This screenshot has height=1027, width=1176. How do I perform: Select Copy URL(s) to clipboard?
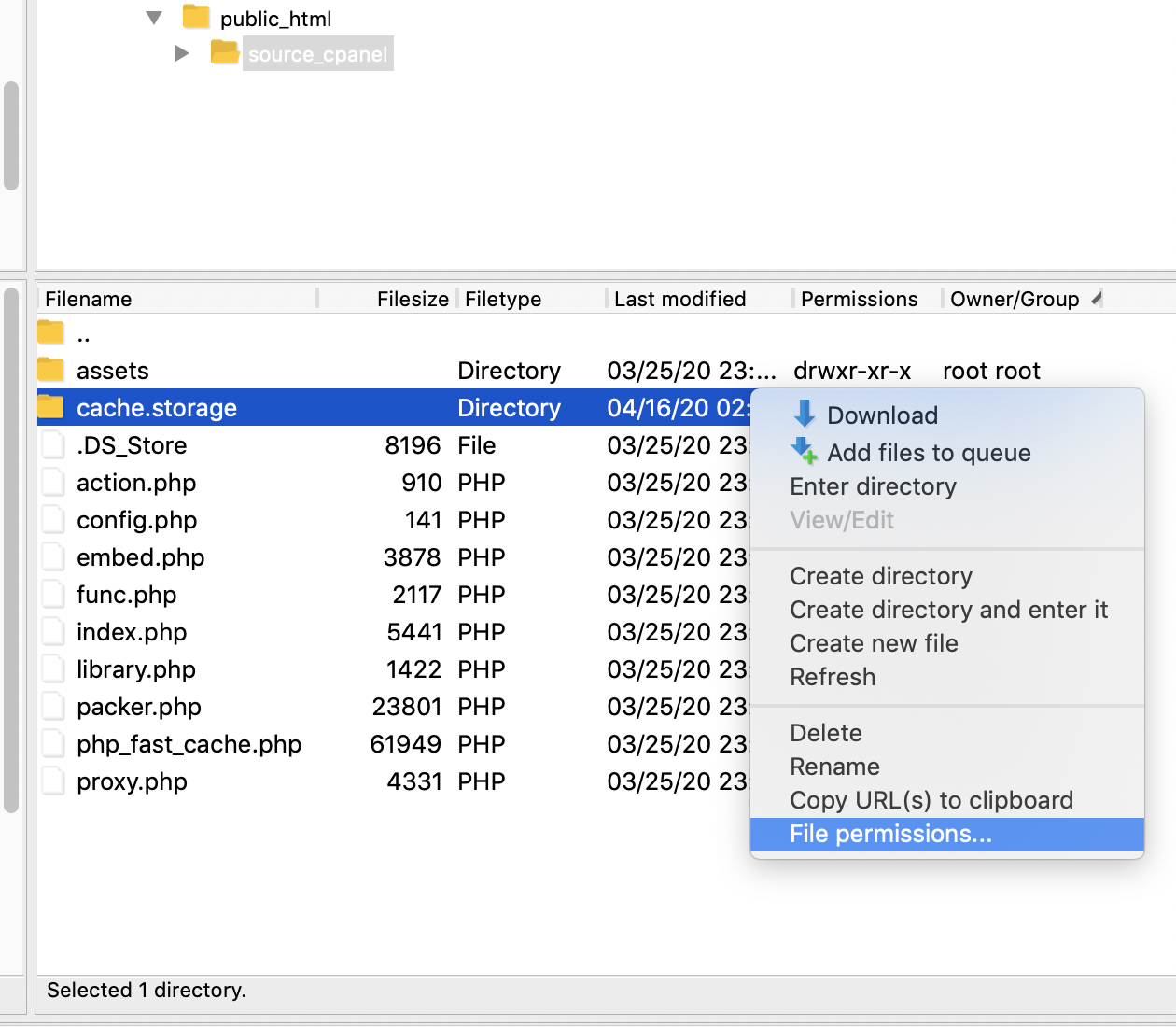931,800
